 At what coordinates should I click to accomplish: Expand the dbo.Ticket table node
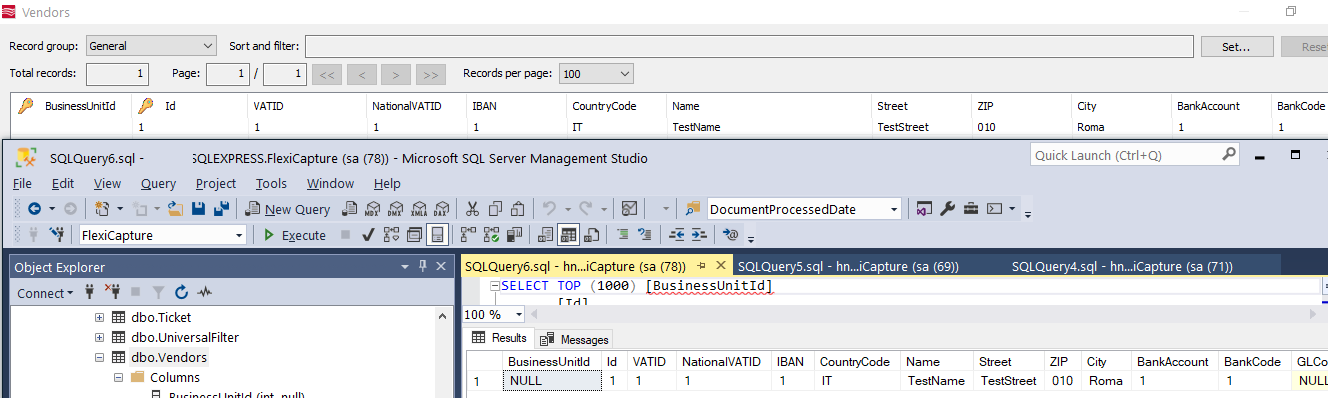tap(99, 318)
